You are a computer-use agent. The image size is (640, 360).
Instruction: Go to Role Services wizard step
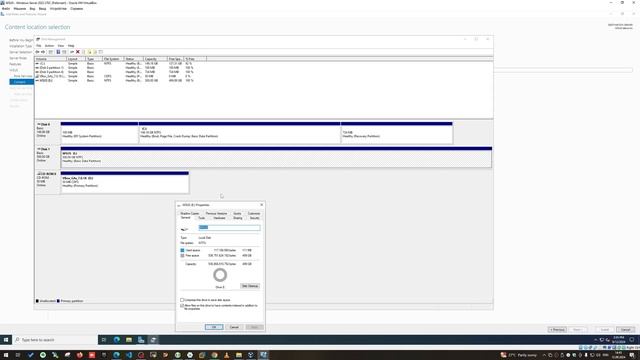click(23, 76)
